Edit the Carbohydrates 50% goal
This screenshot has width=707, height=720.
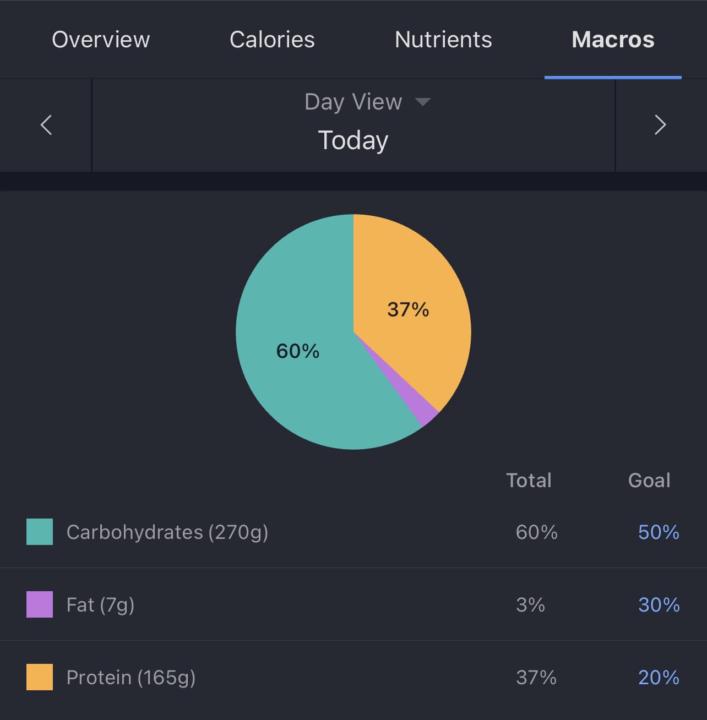(658, 532)
